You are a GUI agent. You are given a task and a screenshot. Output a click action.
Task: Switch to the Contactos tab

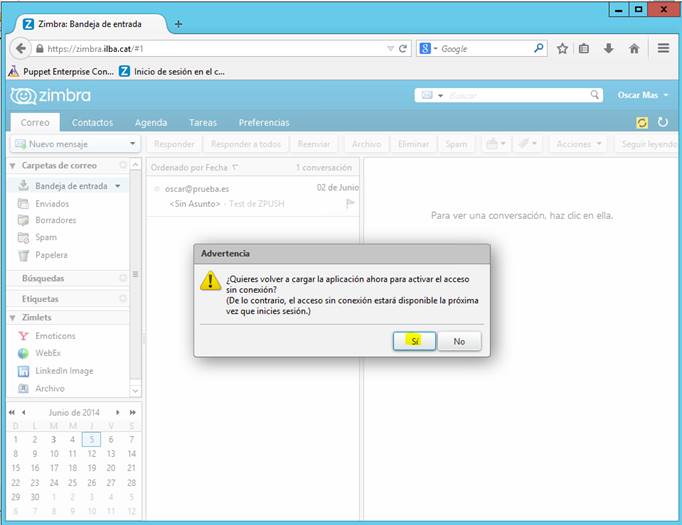tap(92, 123)
